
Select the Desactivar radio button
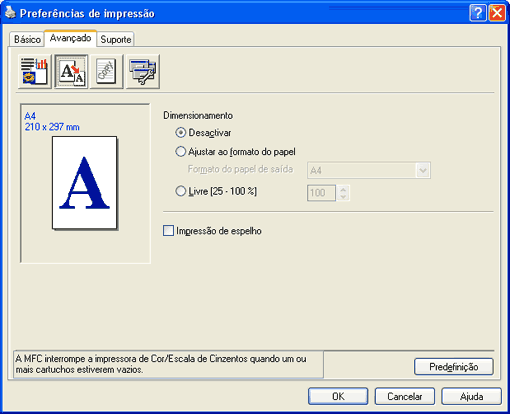pos(180,133)
